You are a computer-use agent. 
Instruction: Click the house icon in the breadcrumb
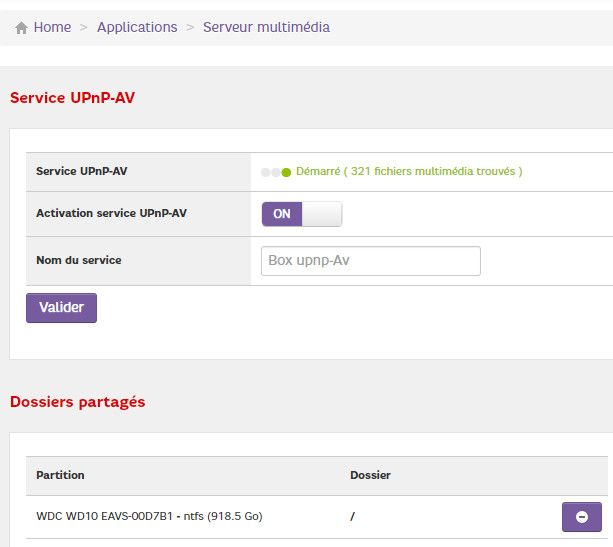click(x=21, y=28)
